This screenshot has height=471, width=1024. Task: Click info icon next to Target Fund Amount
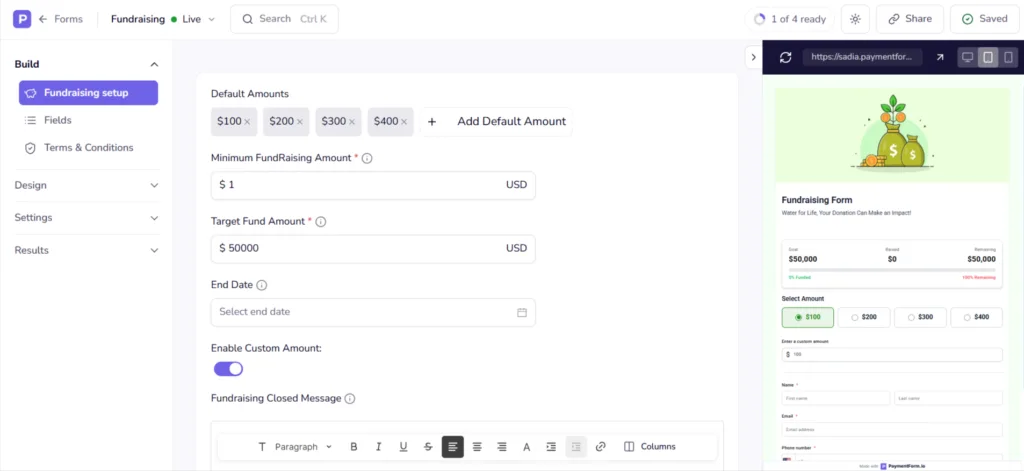click(321, 221)
